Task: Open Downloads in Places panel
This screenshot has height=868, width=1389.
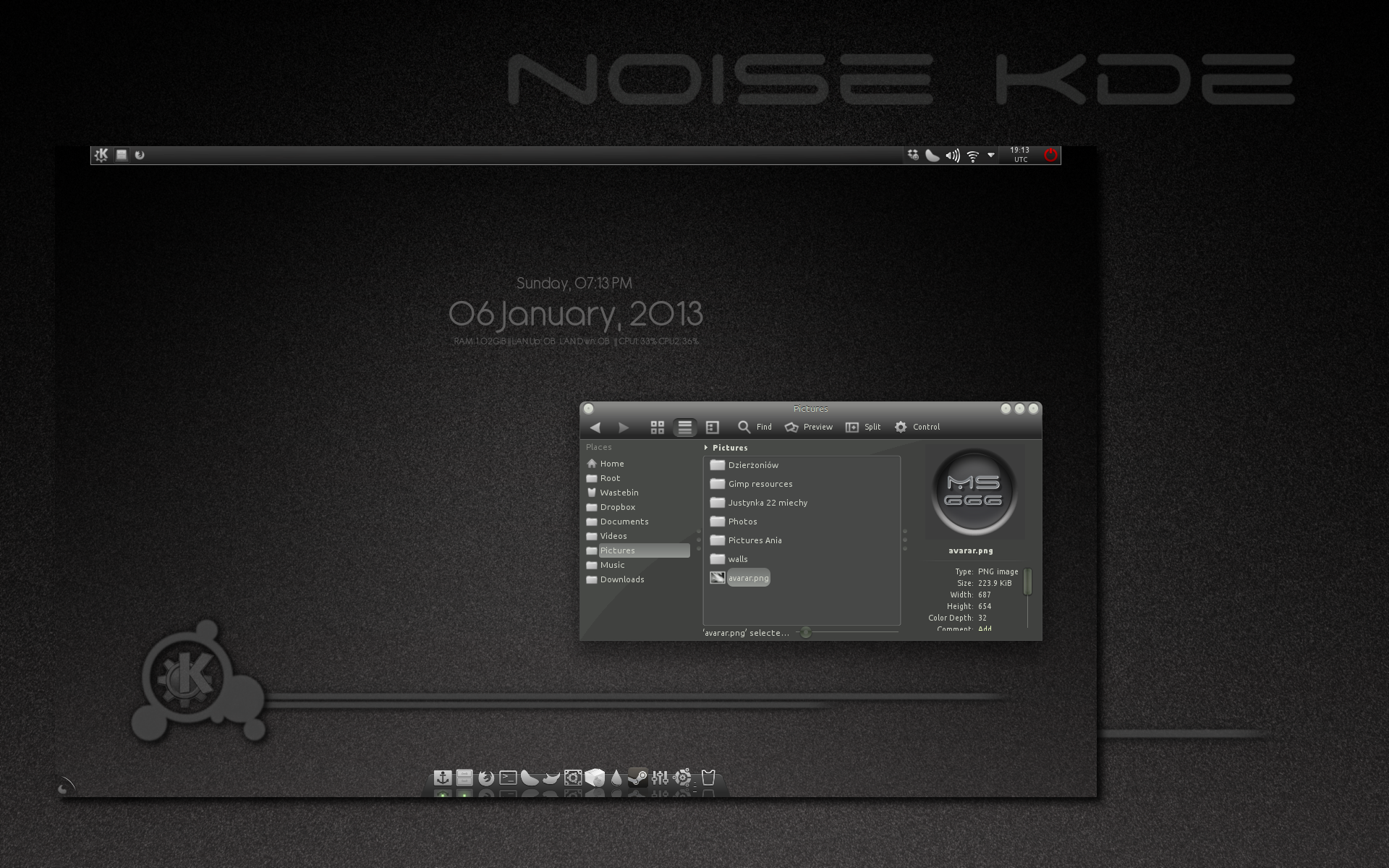Action: point(638,579)
